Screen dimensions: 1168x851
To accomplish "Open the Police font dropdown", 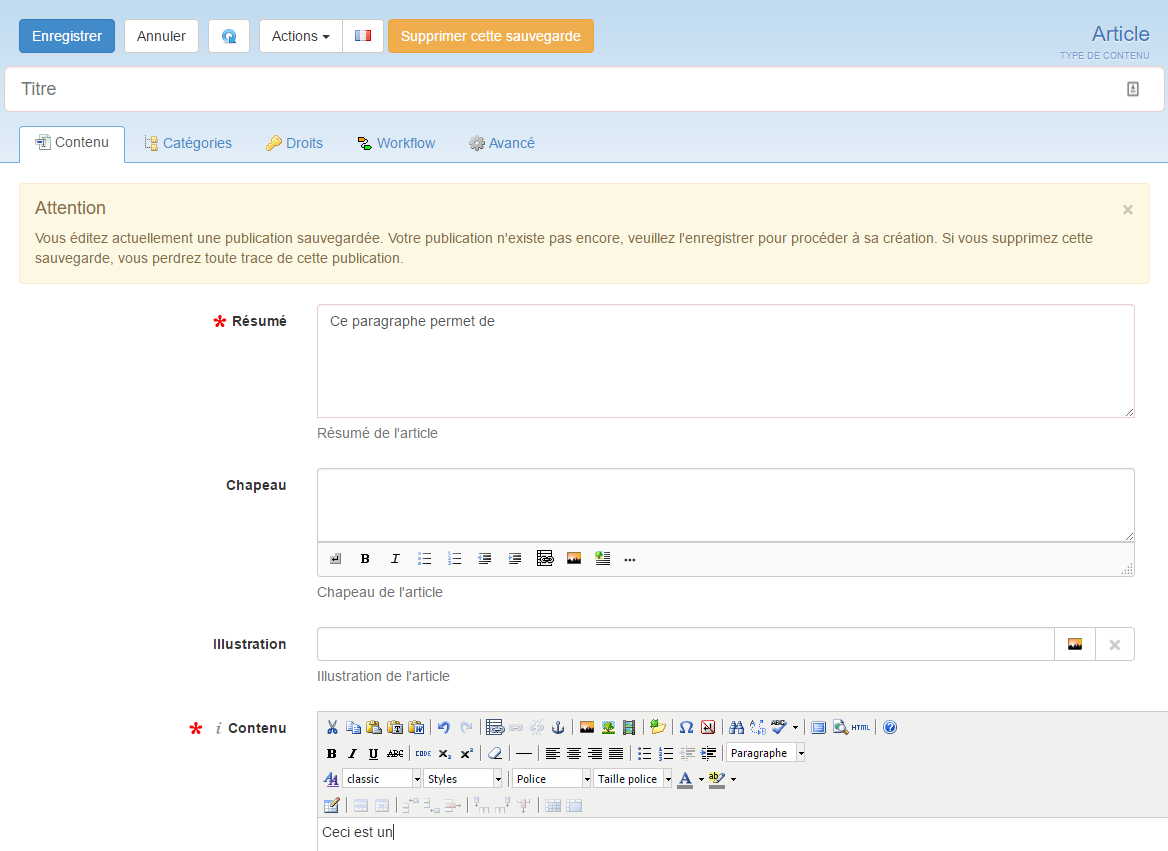I will tap(552, 779).
